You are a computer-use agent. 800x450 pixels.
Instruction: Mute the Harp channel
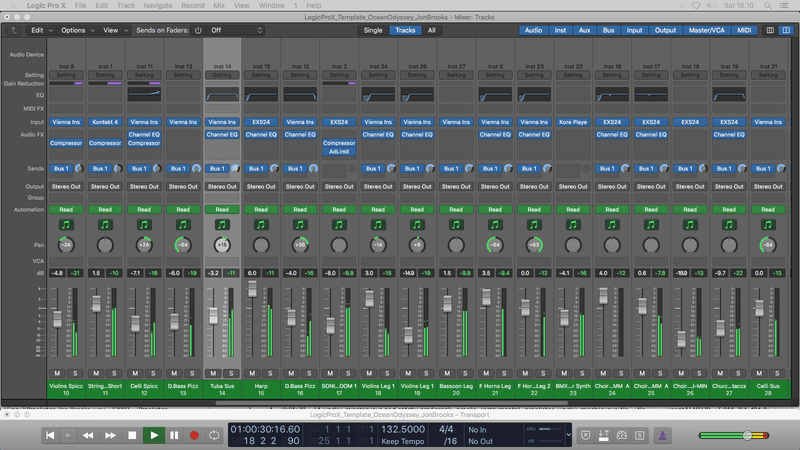[252, 373]
